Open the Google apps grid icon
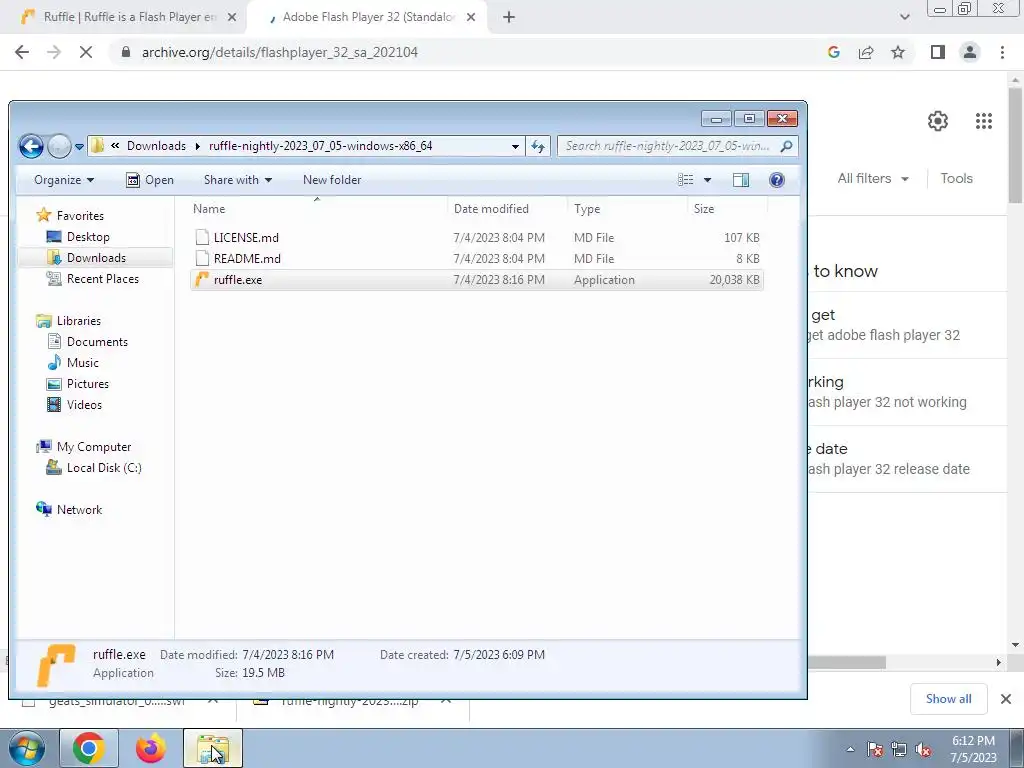This screenshot has width=1024, height=768. pyautogui.click(x=984, y=121)
